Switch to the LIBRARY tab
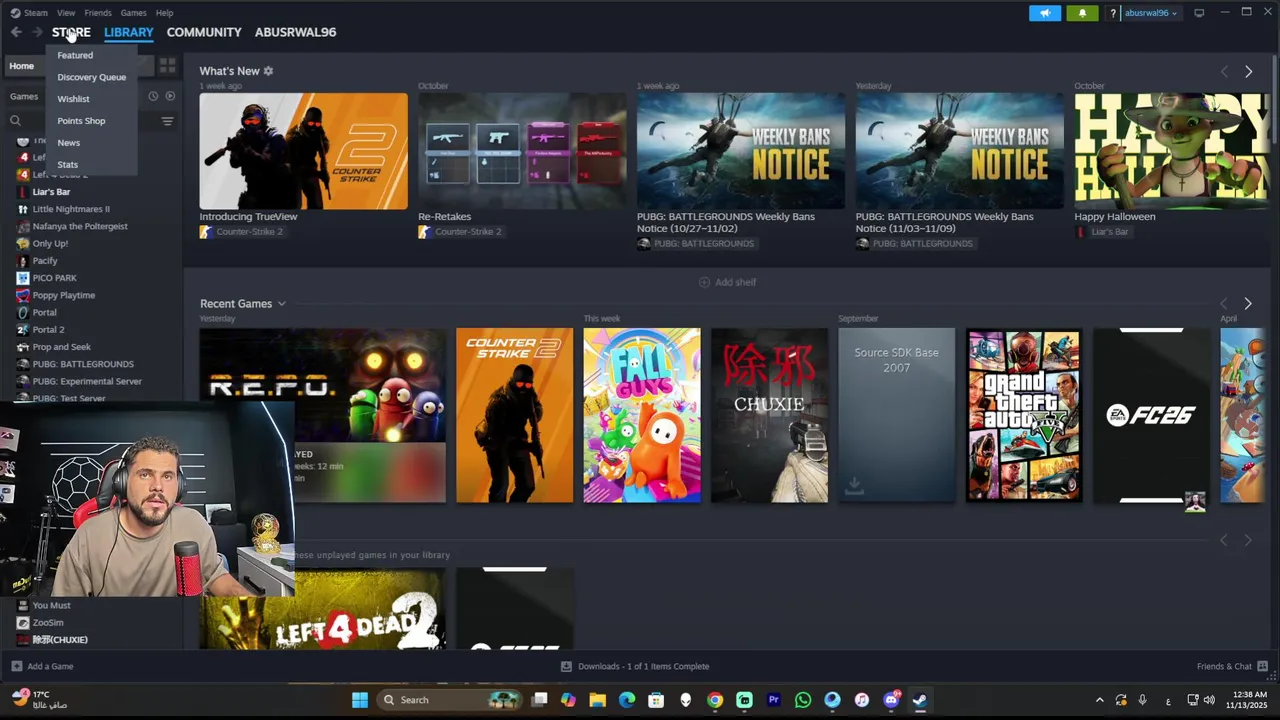The width and height of the screenshot is (1280, 720). point(128,32)
